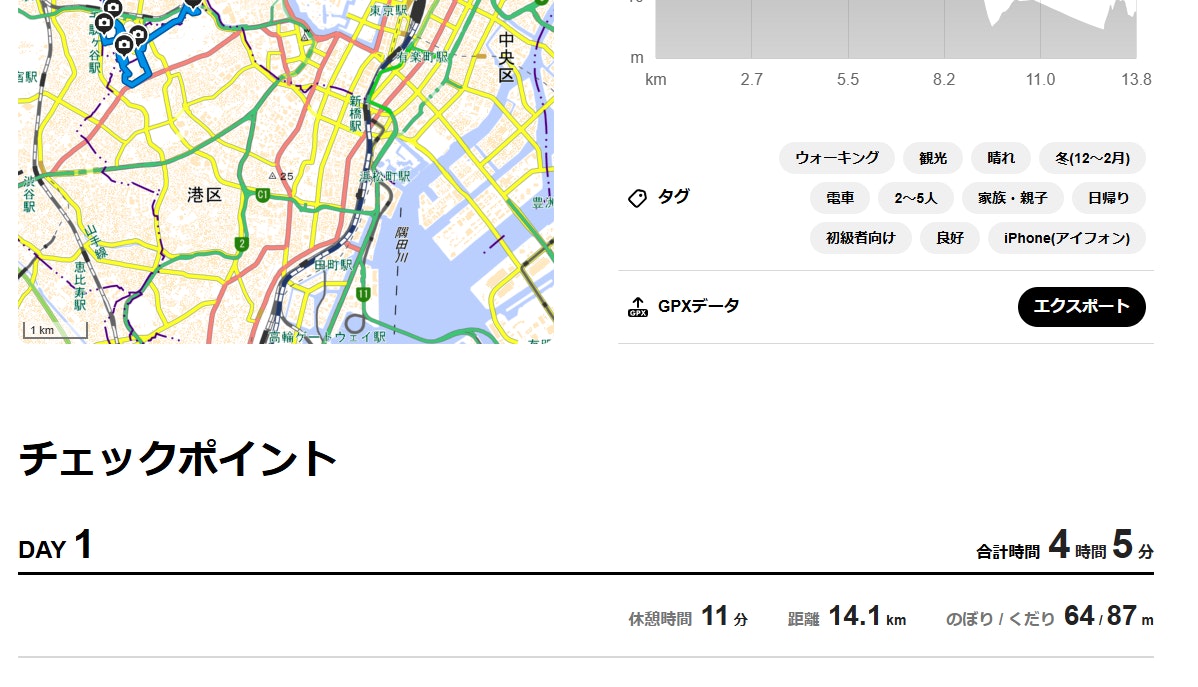
Task: Click the elevation chart near the 11.0 km mark
Action: click(x=1040, y=30)
